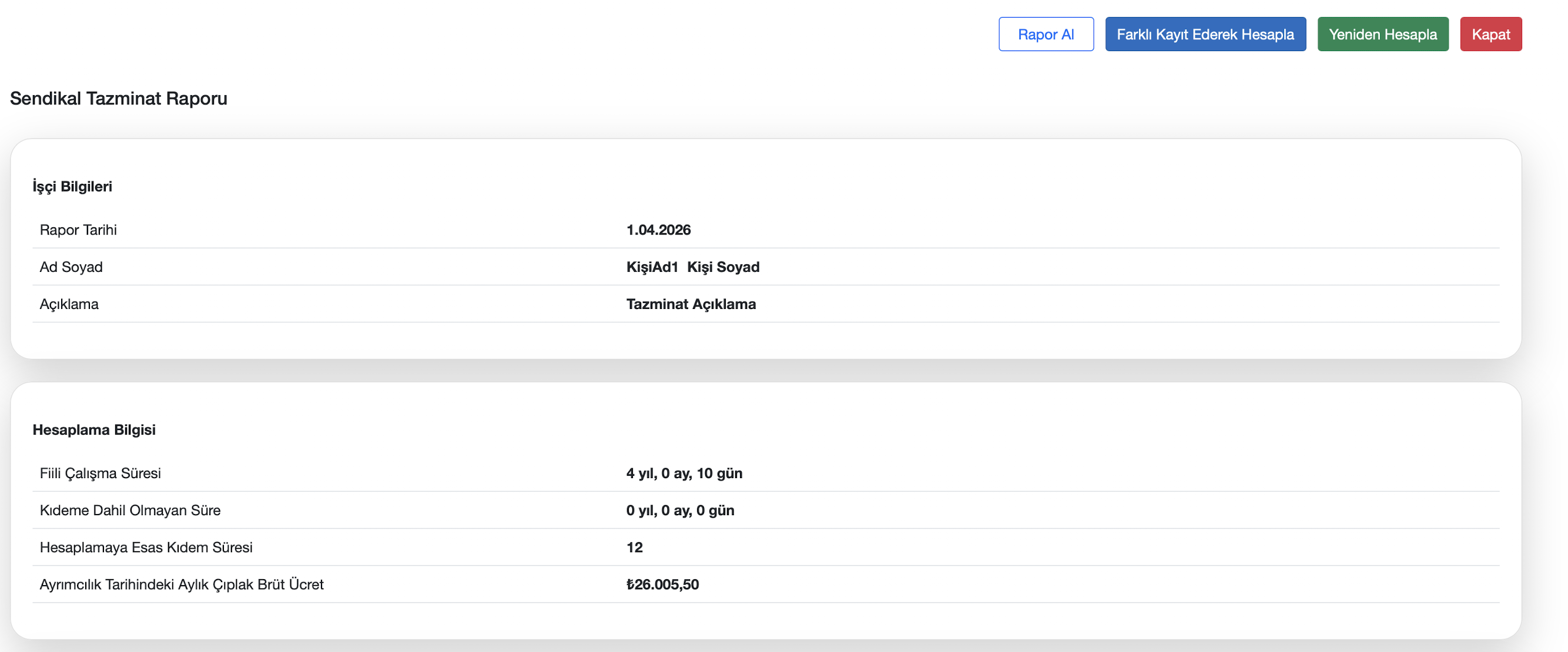Click the Hesaplama Bilgisi section title
Viewport: 1568px width, 652px height.
tap(94, 429)
